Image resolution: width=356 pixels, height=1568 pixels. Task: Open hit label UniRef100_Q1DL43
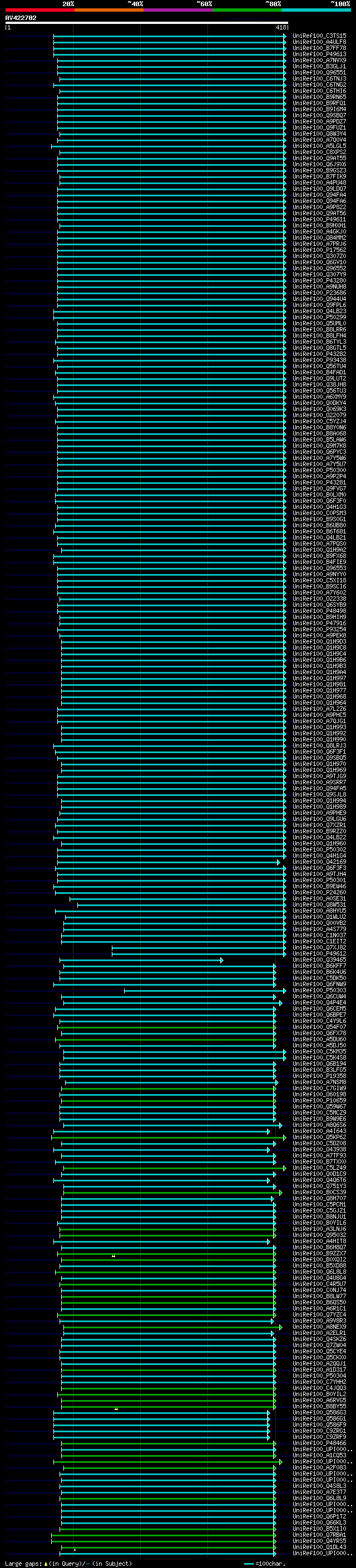point(319,1547)
